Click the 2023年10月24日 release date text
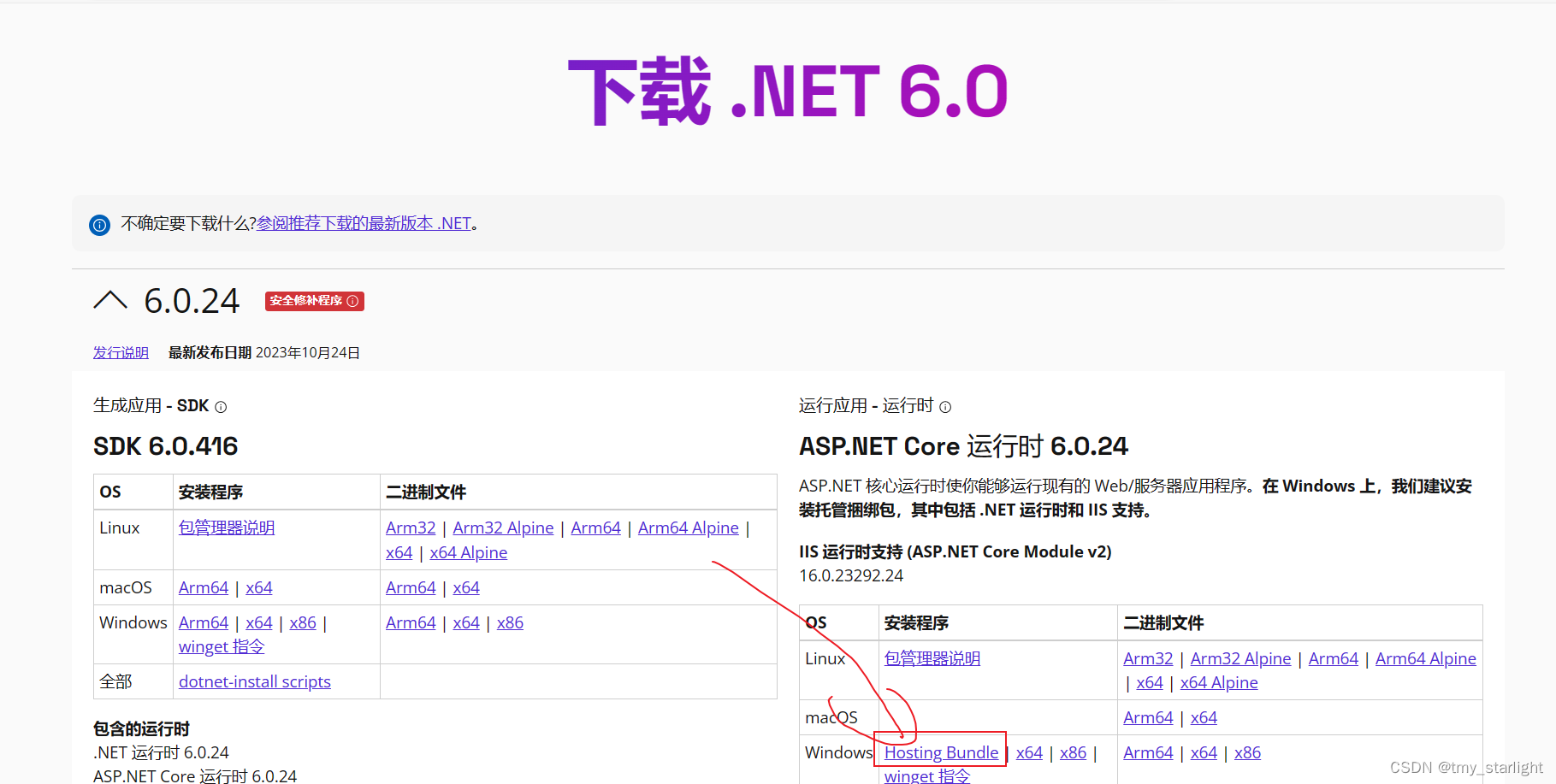 click(x=307, y=352)
